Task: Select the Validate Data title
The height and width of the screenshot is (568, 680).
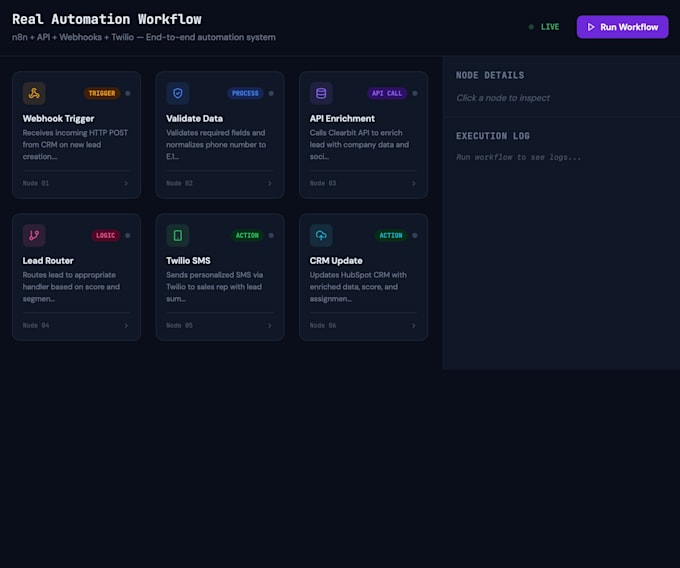Action: 194,118
